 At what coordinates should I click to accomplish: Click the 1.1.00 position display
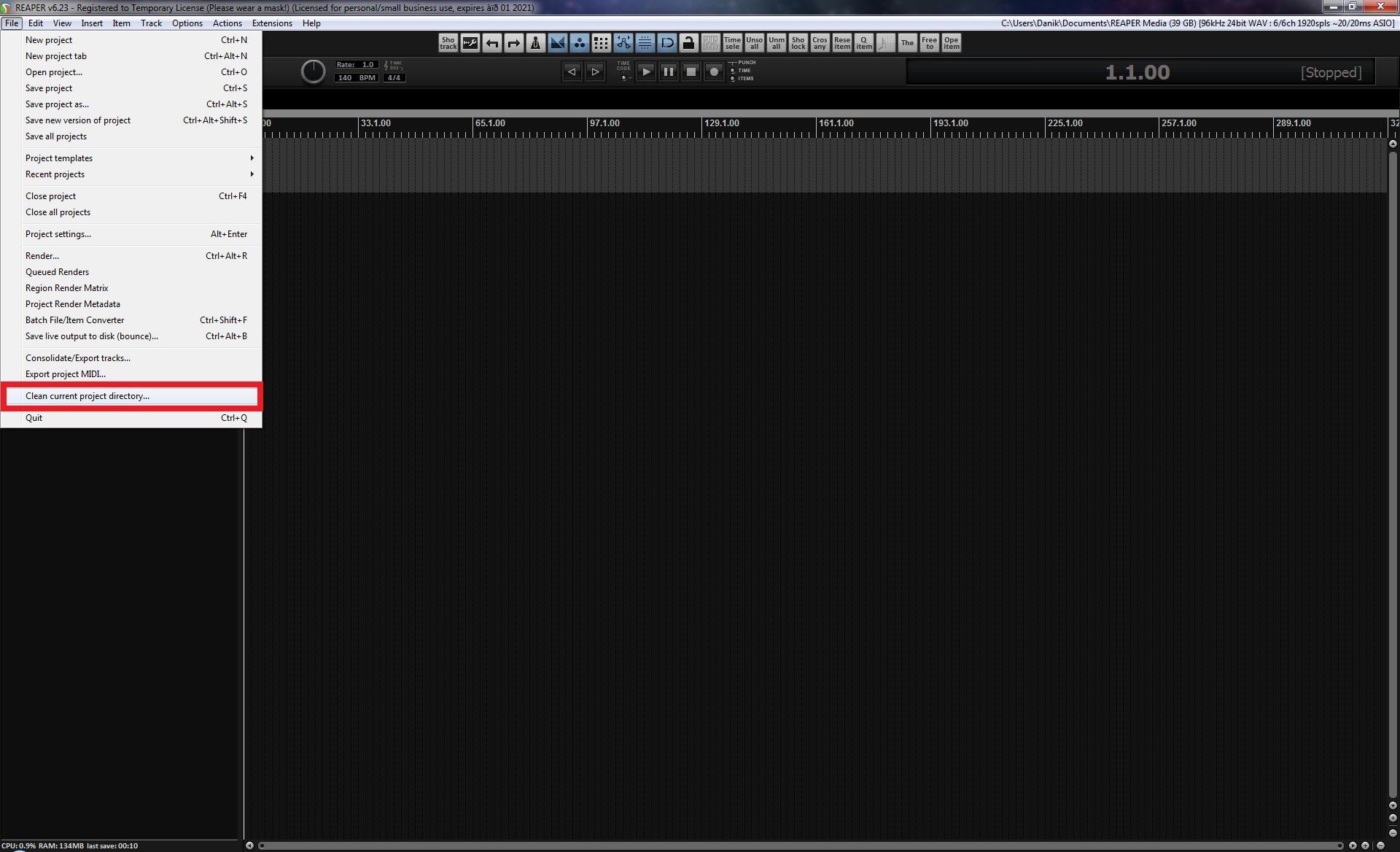pyautogui.click(x=1137, y=72)
